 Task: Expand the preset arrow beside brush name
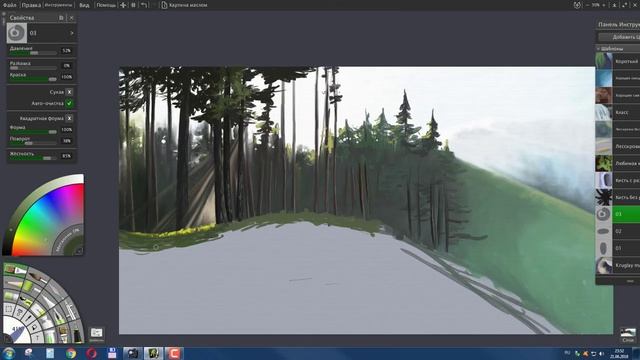click(72, 33)
